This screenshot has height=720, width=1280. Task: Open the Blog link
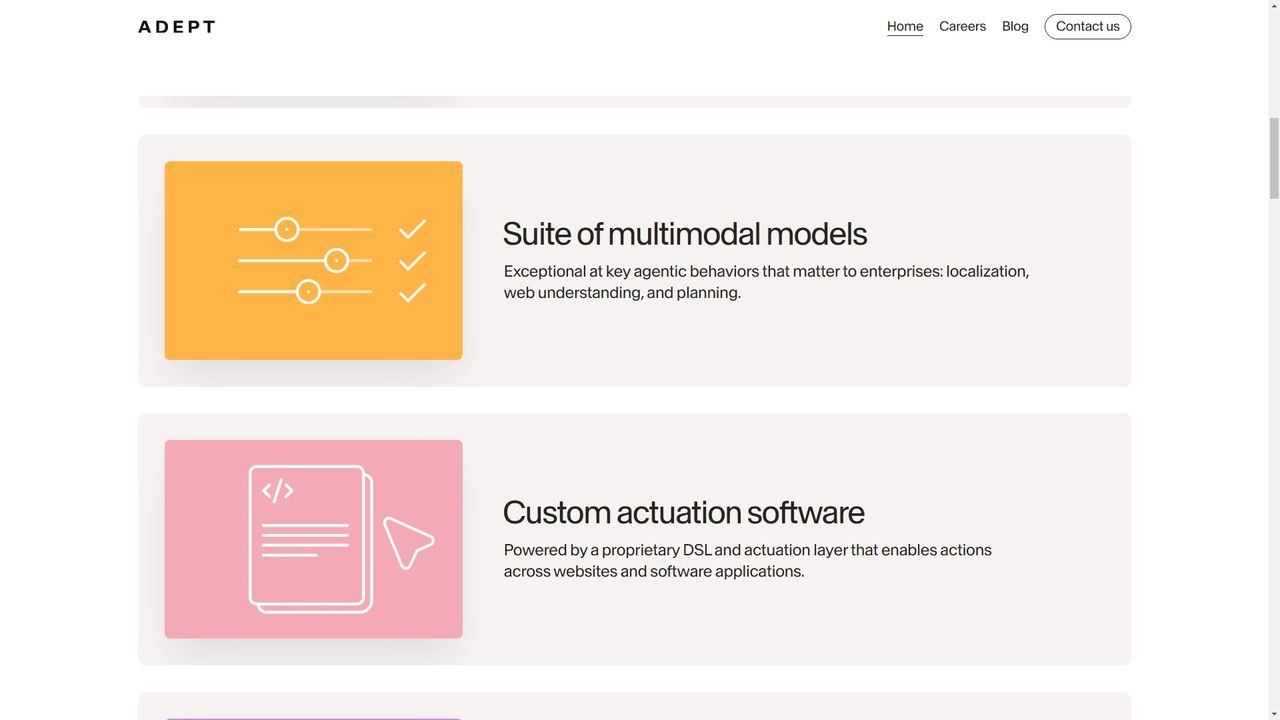point(1015,27)
